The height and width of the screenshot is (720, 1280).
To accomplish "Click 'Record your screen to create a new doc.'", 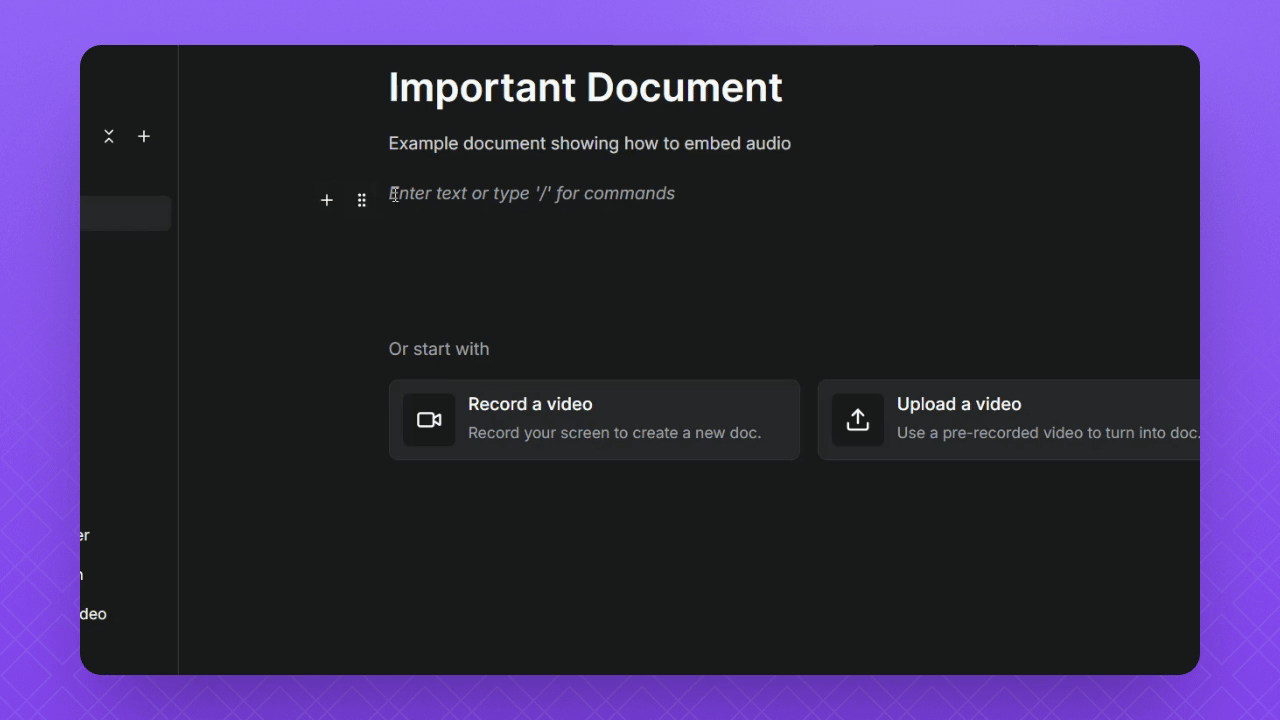I will pos(615,433).
